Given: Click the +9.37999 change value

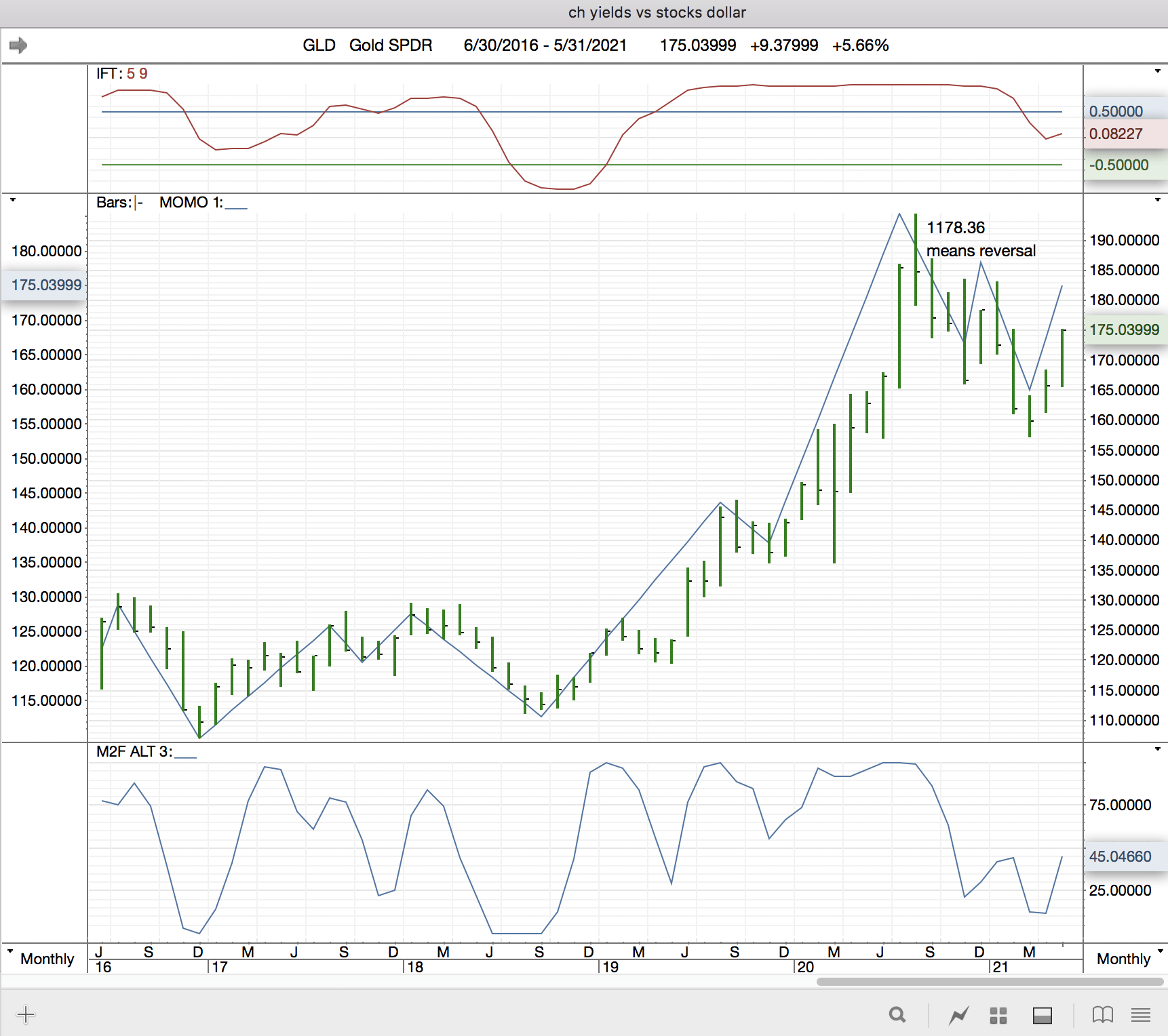Looking at the screenshot, I should [x=784, y=45].
